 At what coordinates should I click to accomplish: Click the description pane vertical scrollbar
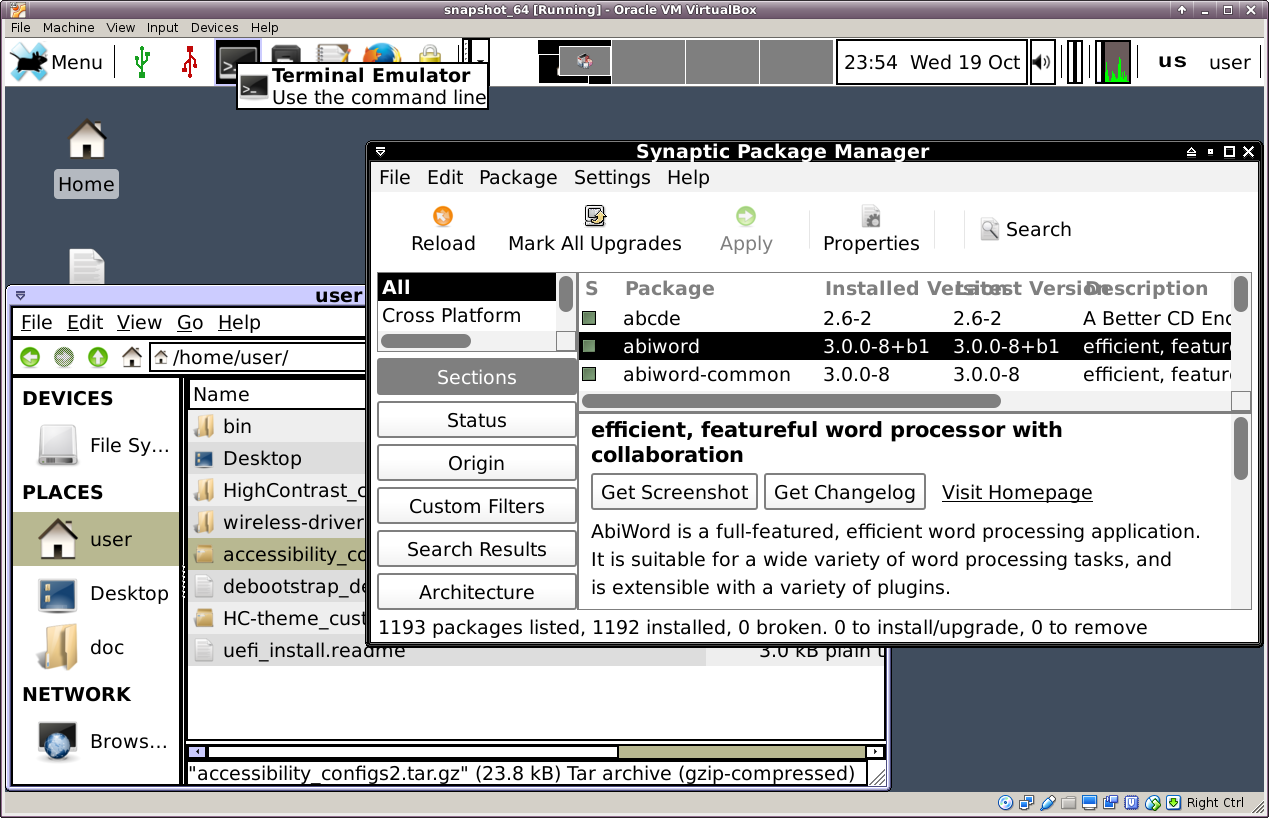(x=1241, y=449)
